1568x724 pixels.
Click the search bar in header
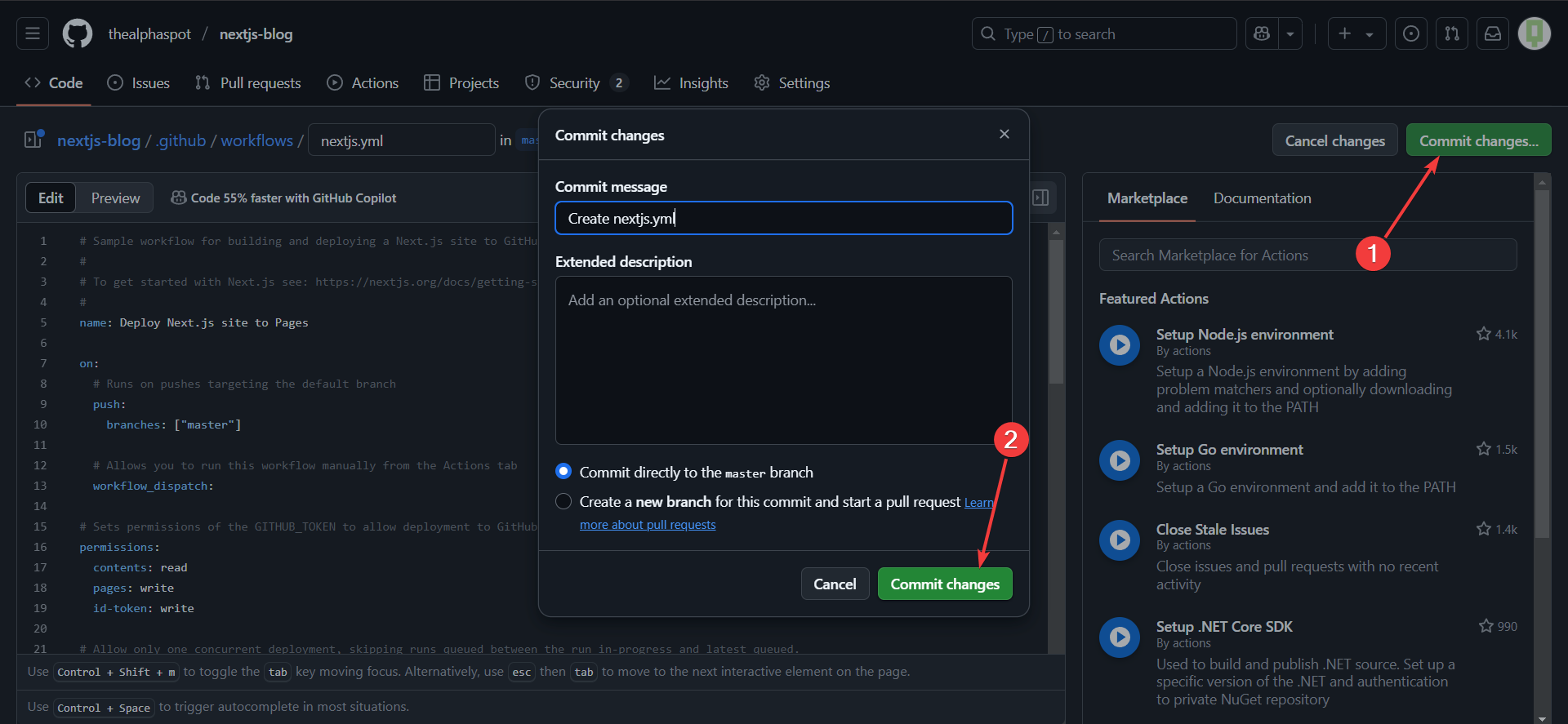pos(1104,33)
